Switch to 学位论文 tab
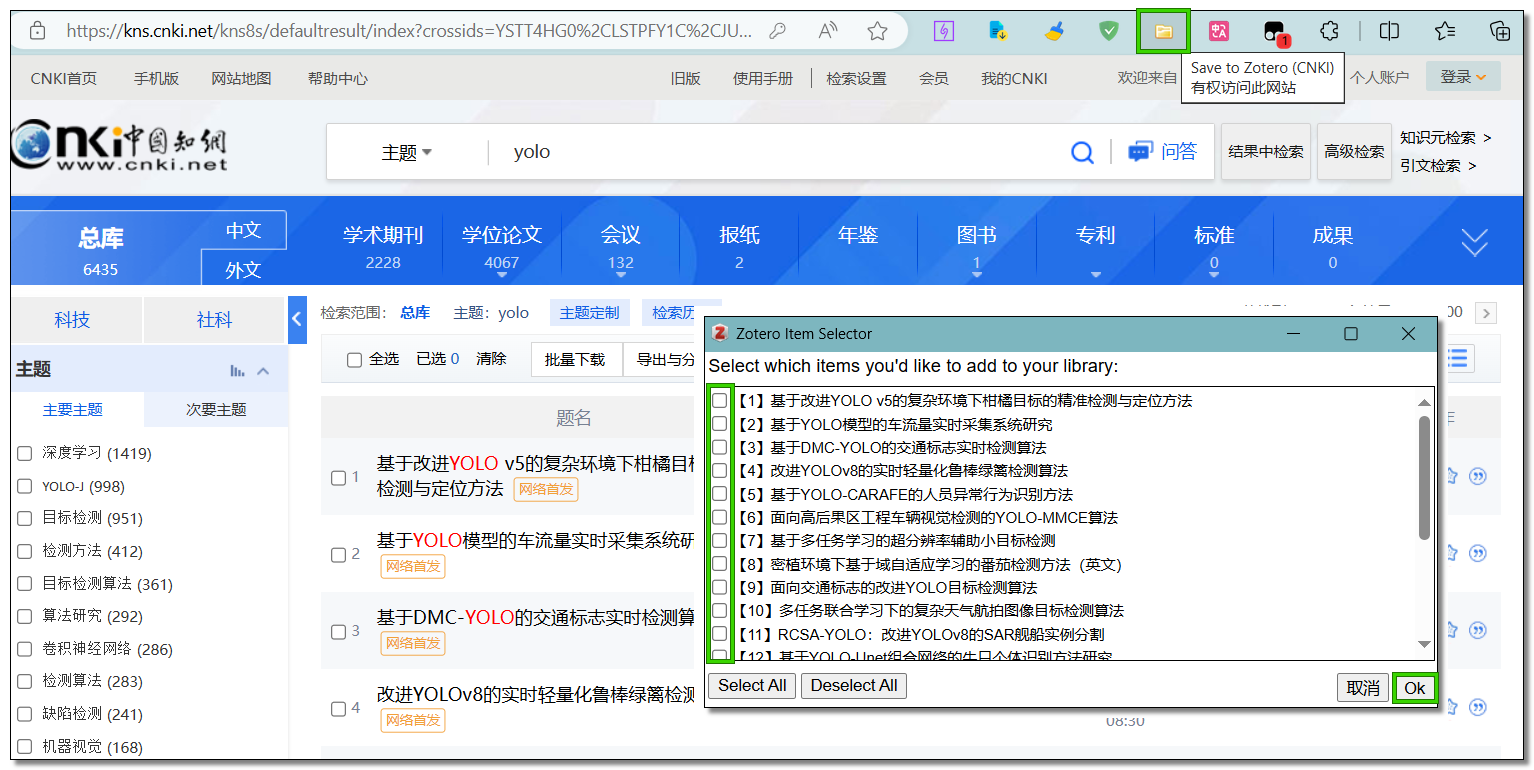The image size is (1534, 770). click(x=502, y=246)
